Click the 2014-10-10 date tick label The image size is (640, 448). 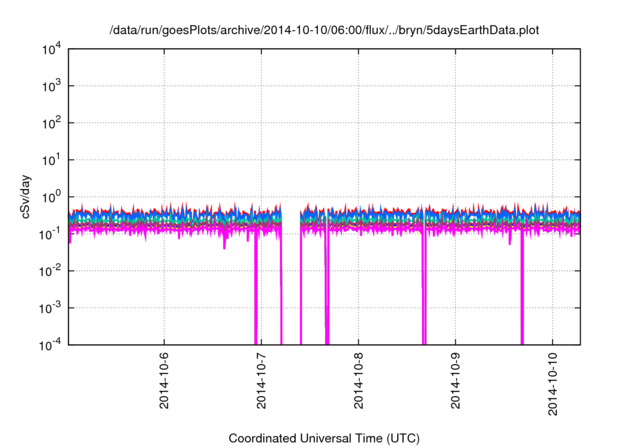[553, 384]
